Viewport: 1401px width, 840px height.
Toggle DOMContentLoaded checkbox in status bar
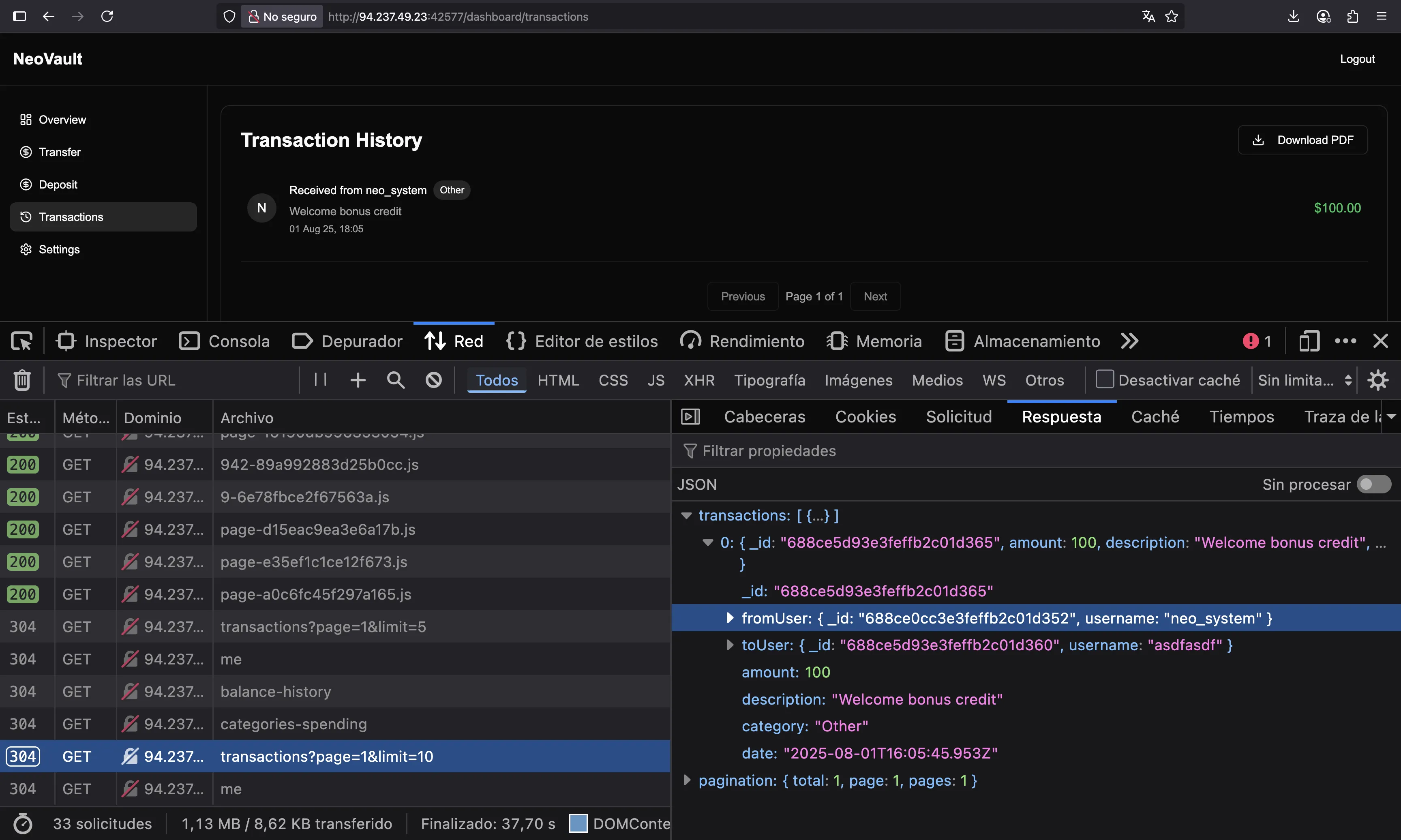(x=578, y=824)
